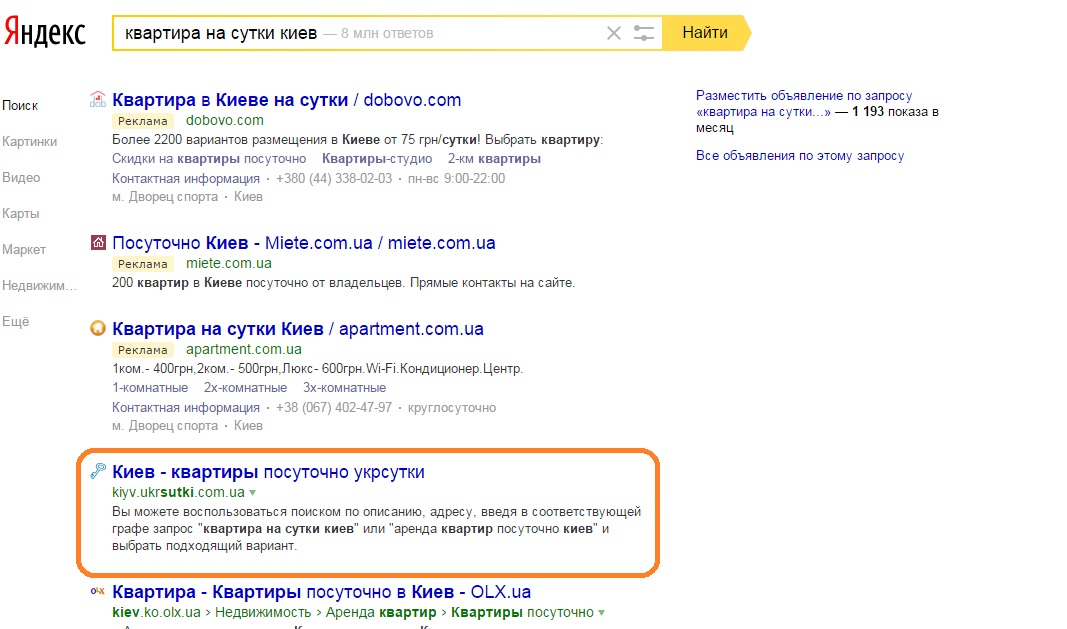The width and height of the screenshot is (1067, 629).
Task: Click the OLX favicon
Action: pyautogui.click(x=98, y=591)
